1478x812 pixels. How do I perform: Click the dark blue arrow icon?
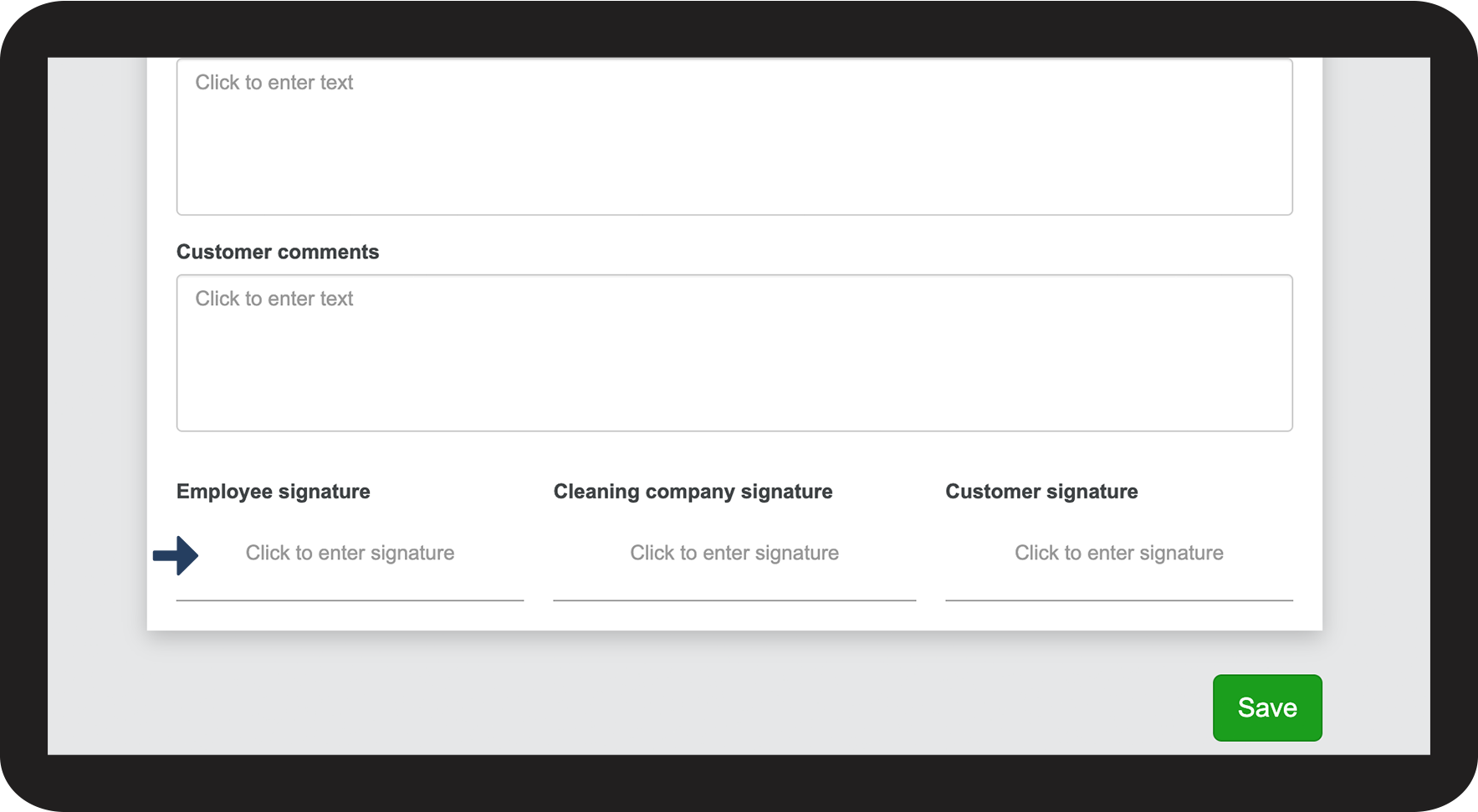click(x=176, y=555)
